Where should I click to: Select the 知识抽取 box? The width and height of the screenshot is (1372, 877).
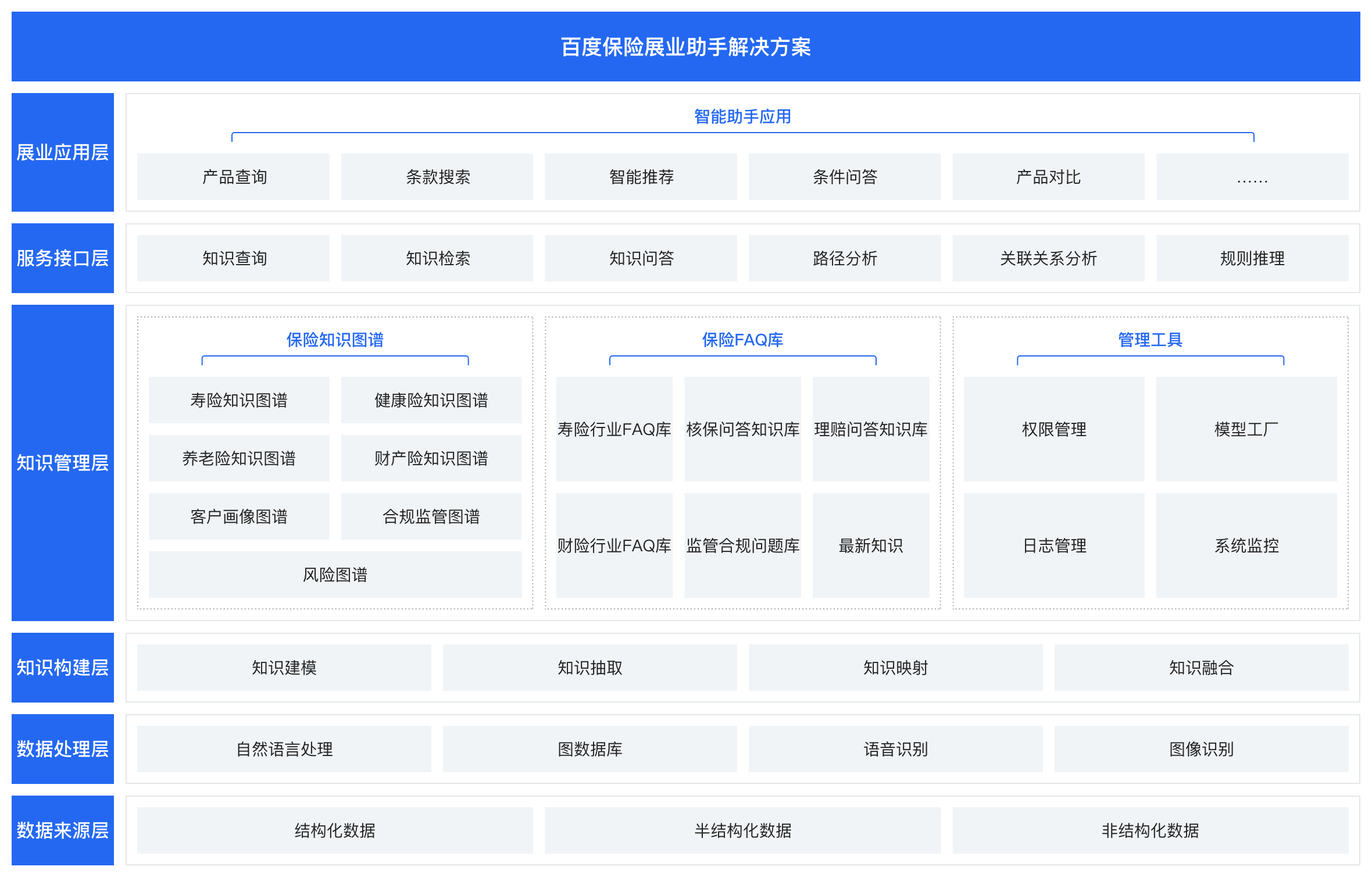[x=590, y=668]
